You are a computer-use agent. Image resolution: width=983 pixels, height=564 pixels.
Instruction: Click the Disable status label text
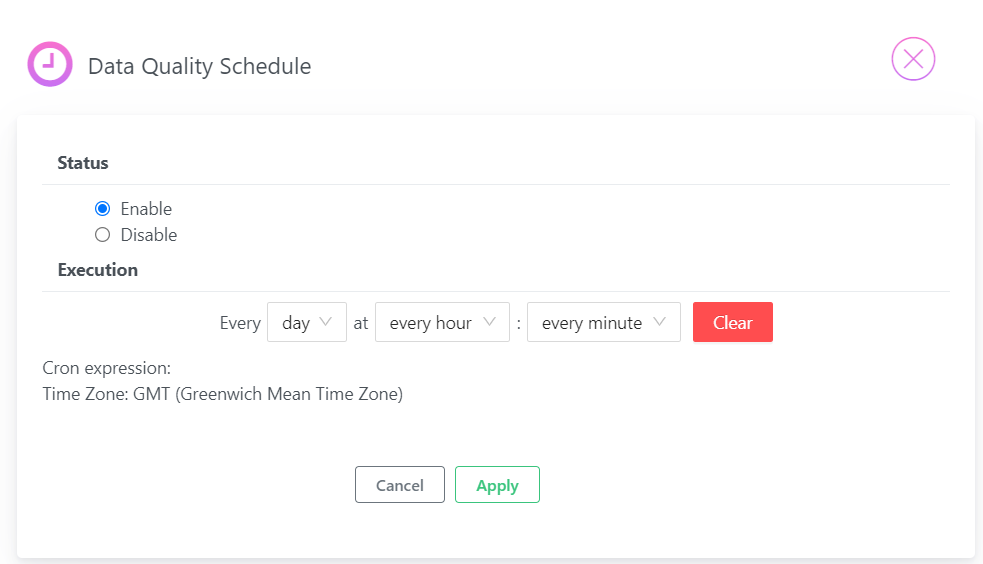click(x=149, y=234)
